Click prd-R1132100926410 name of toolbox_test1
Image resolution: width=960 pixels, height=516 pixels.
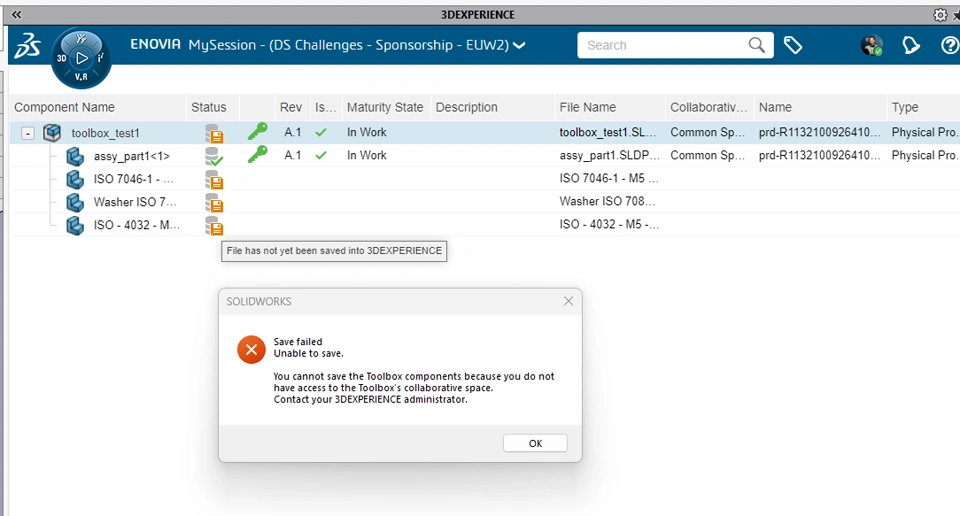[x=819, y=132]
